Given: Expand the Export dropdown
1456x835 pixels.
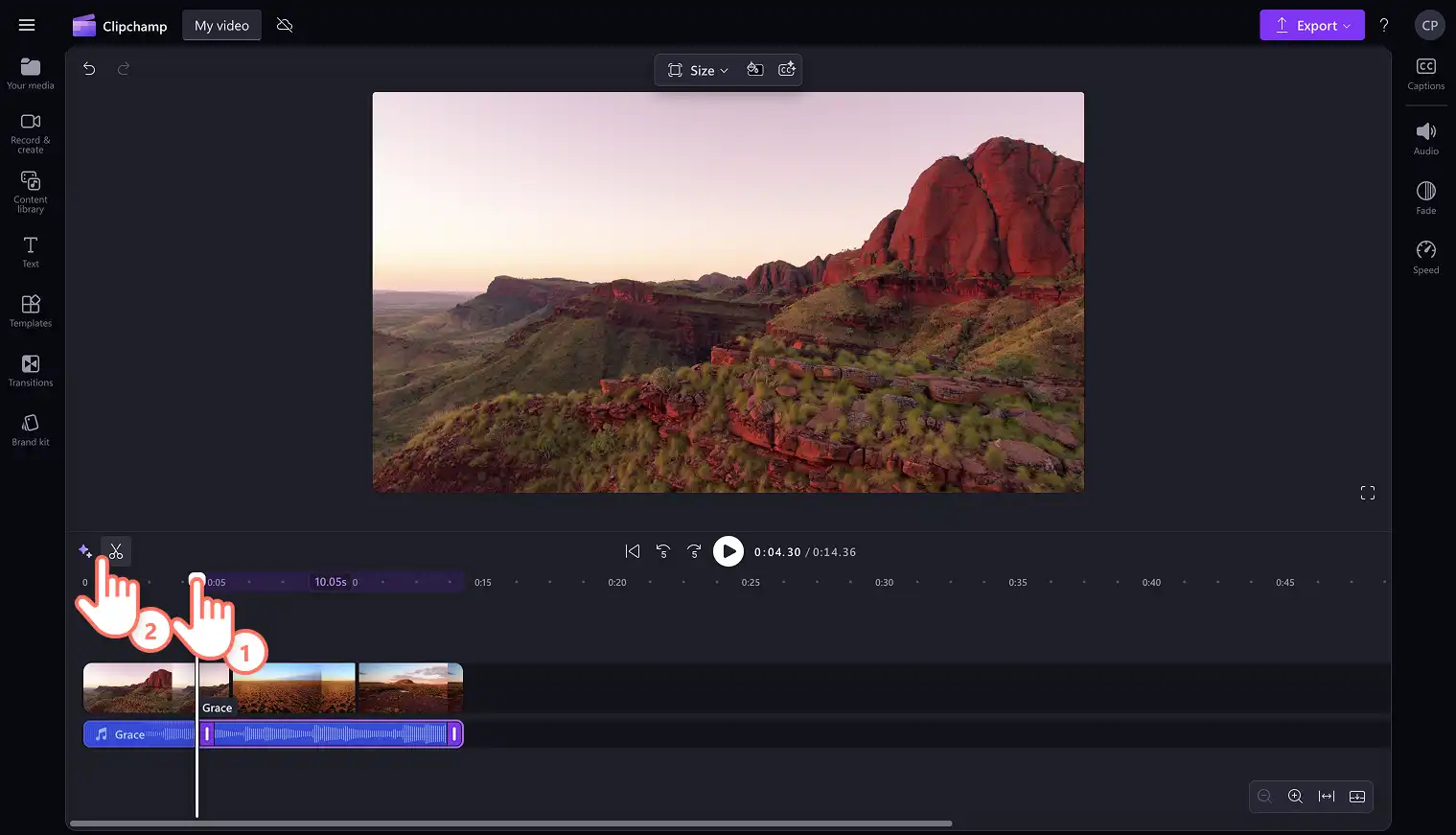Looking at the screenshot, I should pyautogui.click(x=1311, y=26).
